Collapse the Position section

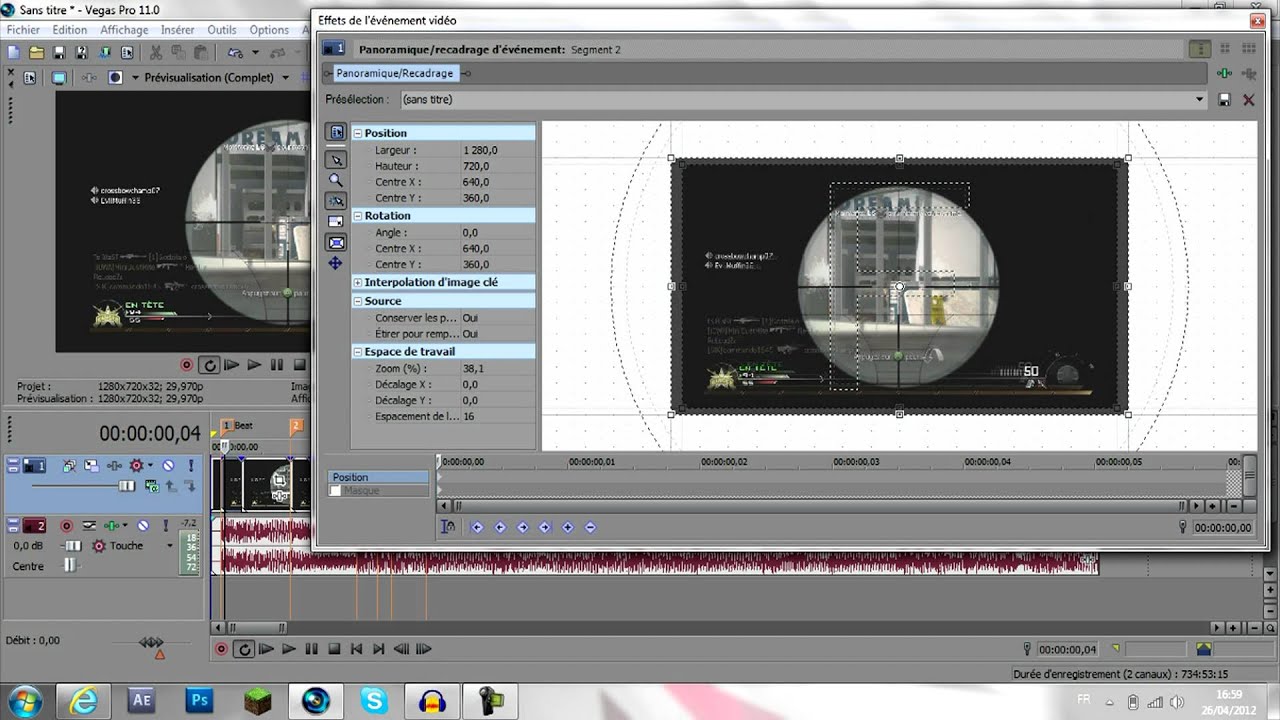click(x=358, y=133)
